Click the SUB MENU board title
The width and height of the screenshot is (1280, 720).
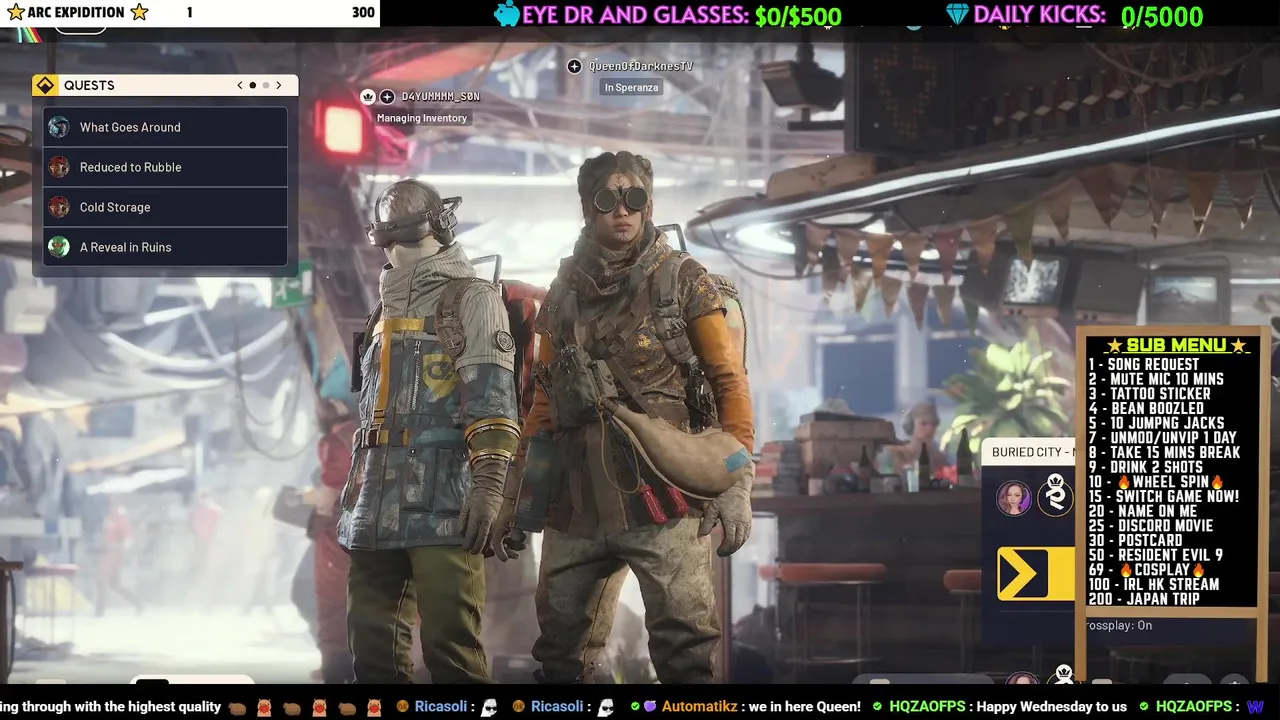pyautogui.click(x=1176, y=345)
